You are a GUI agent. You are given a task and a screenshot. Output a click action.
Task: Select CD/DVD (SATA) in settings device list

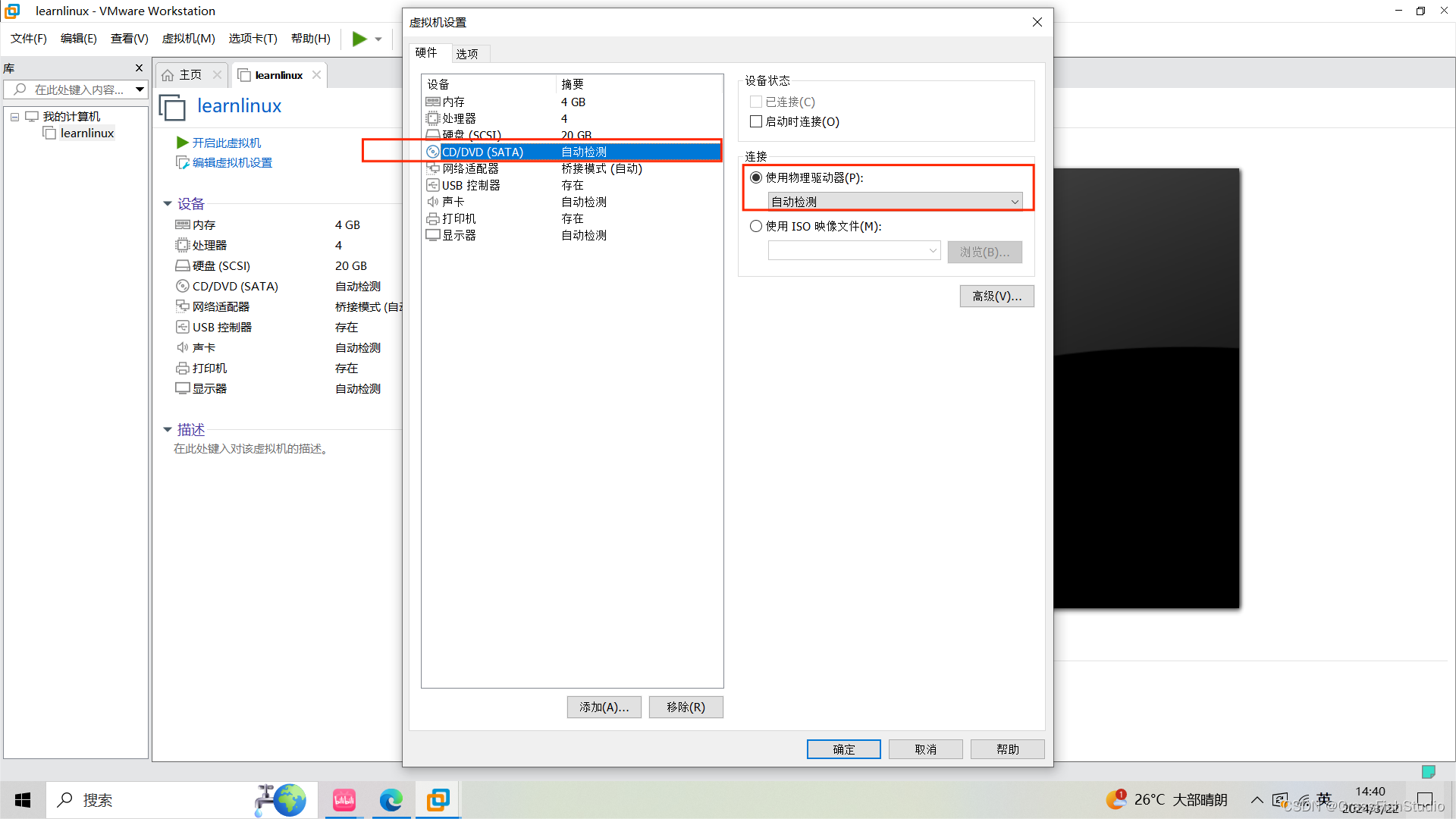[x=572, y=152]
